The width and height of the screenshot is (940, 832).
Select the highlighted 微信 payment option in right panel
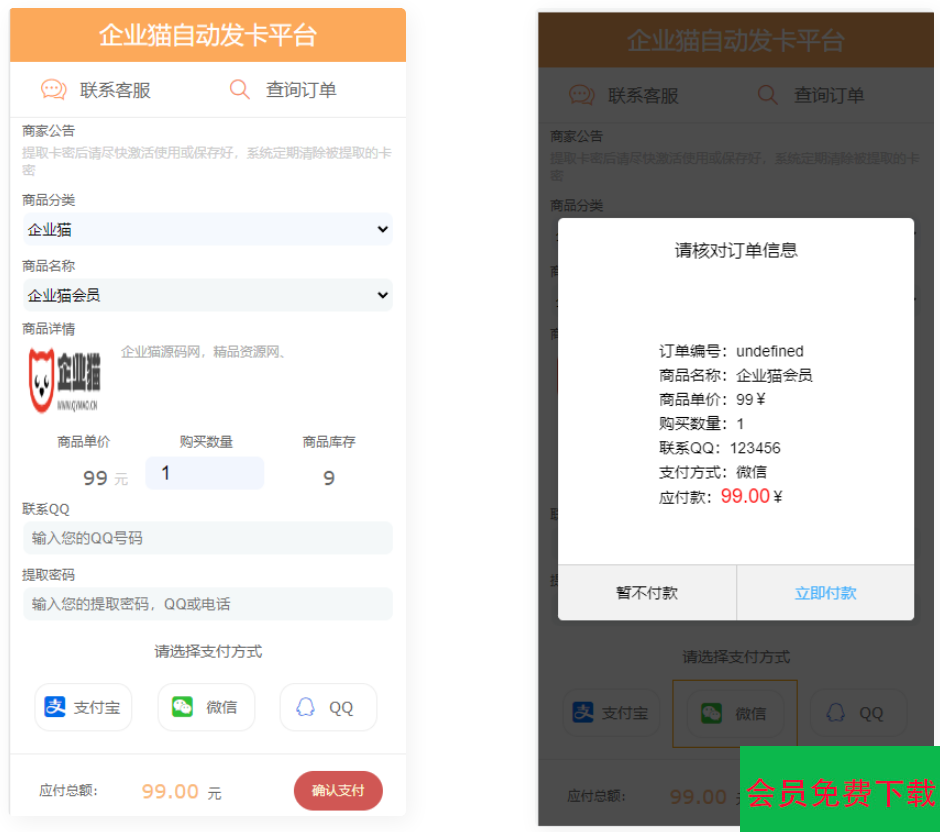[x=735, y=713]
